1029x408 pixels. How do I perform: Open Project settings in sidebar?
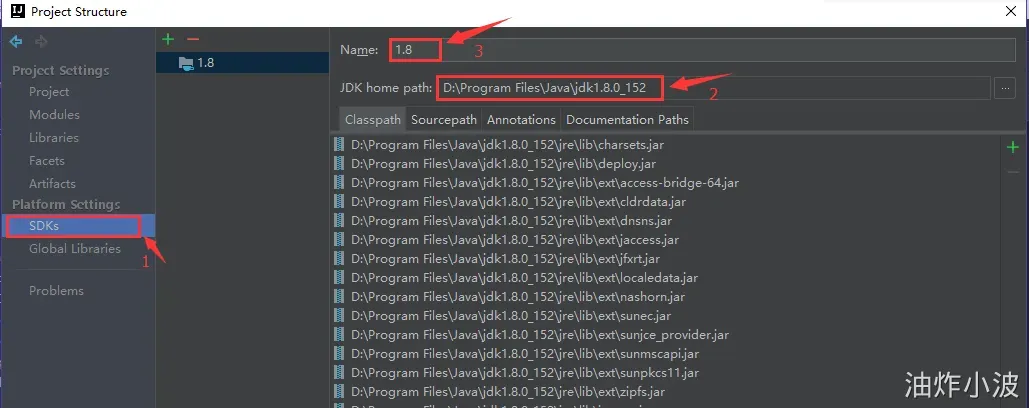point(49,92)
